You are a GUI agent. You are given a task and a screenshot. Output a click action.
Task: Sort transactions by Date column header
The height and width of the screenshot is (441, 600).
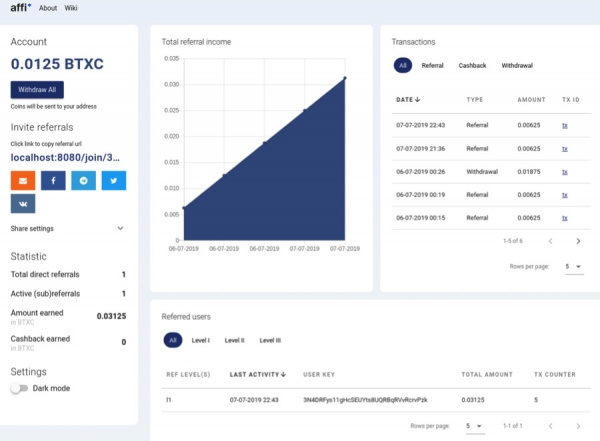(407, 100)
